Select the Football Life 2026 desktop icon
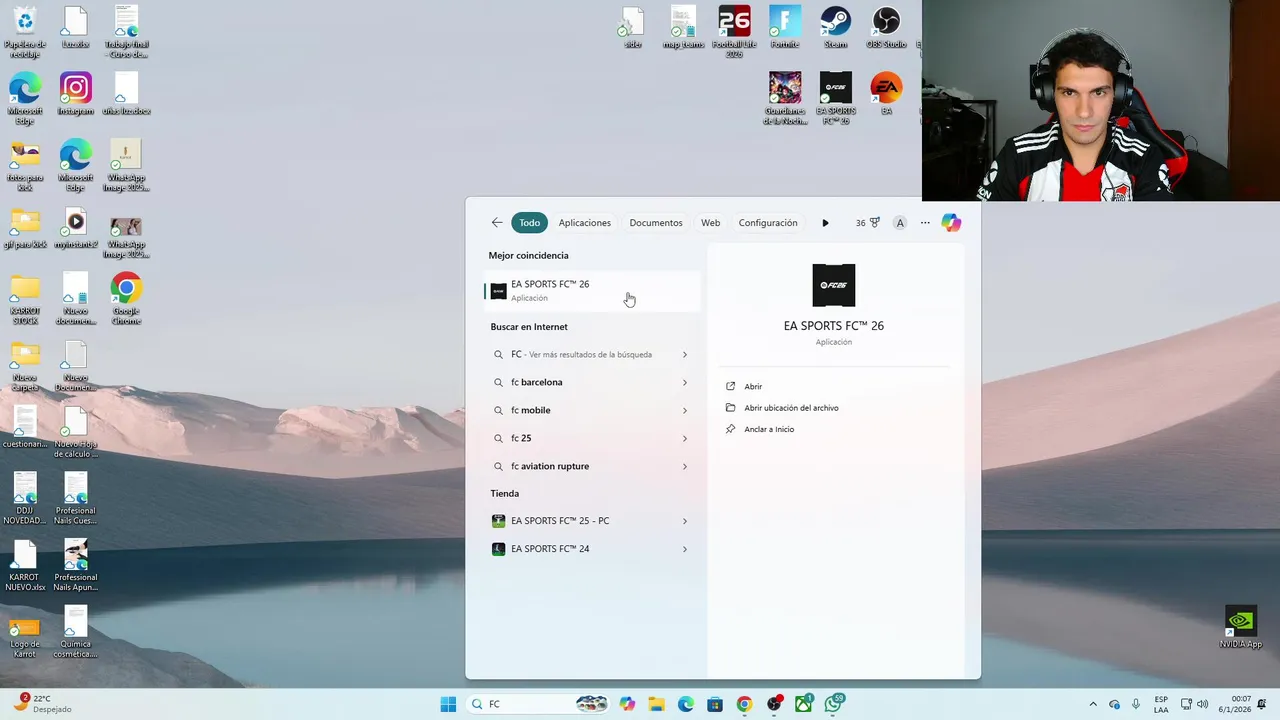The image size is (1280, 720). tap(734, 32)
